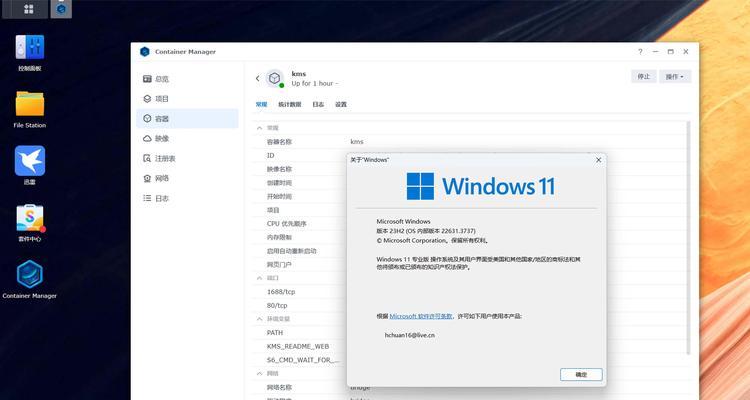Switch to the 常规 tab of kms
This screenshot has width=750, height=400.
point(262,104)
